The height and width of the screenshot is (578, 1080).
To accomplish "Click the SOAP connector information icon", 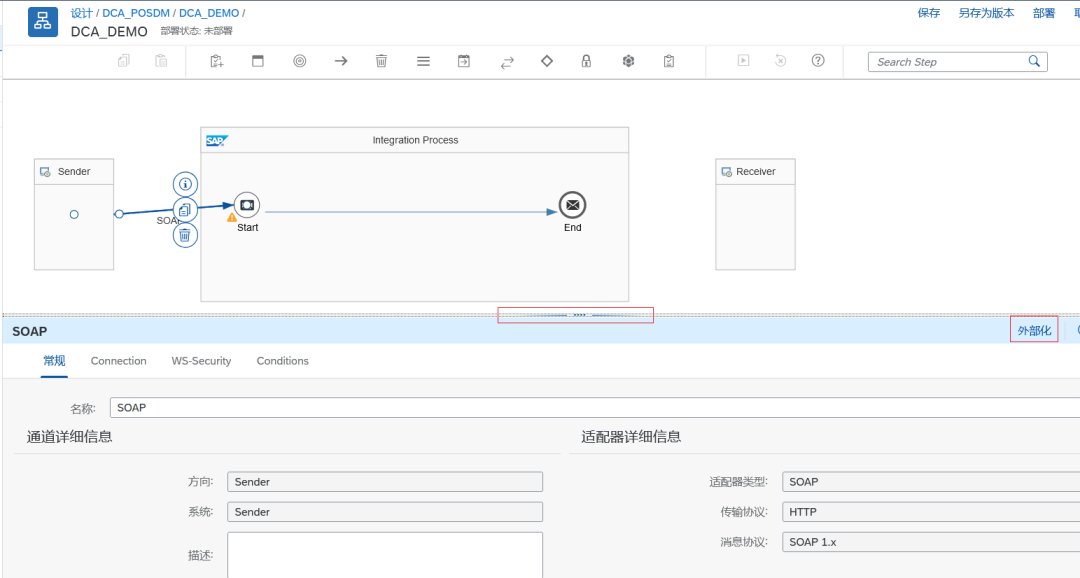I will (x=185, y=184).
